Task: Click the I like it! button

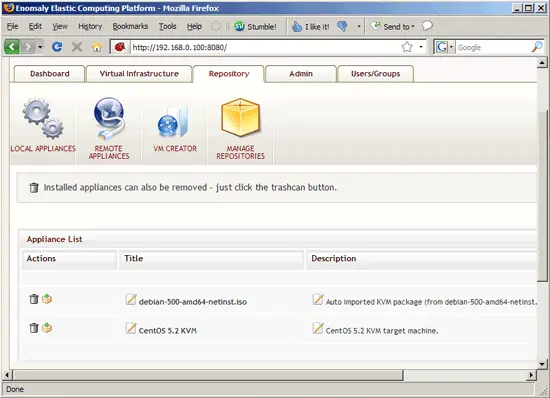Action: tap(311, 27)
